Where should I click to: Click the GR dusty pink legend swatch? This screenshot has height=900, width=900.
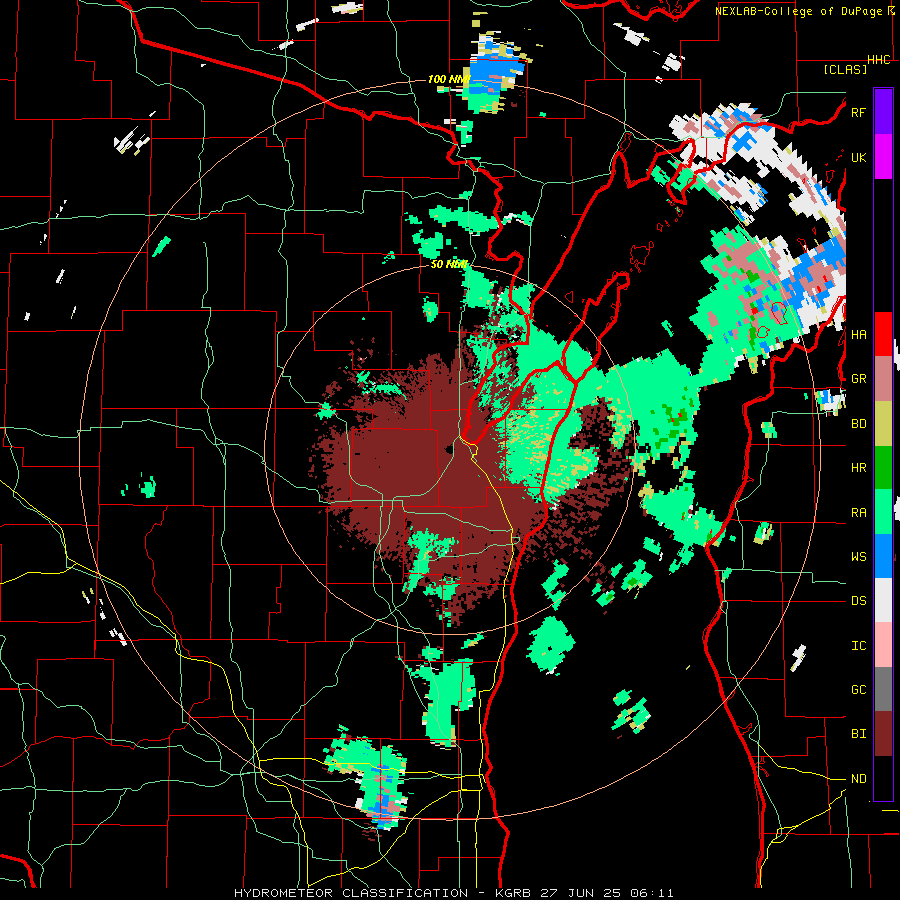coord(883,378)
